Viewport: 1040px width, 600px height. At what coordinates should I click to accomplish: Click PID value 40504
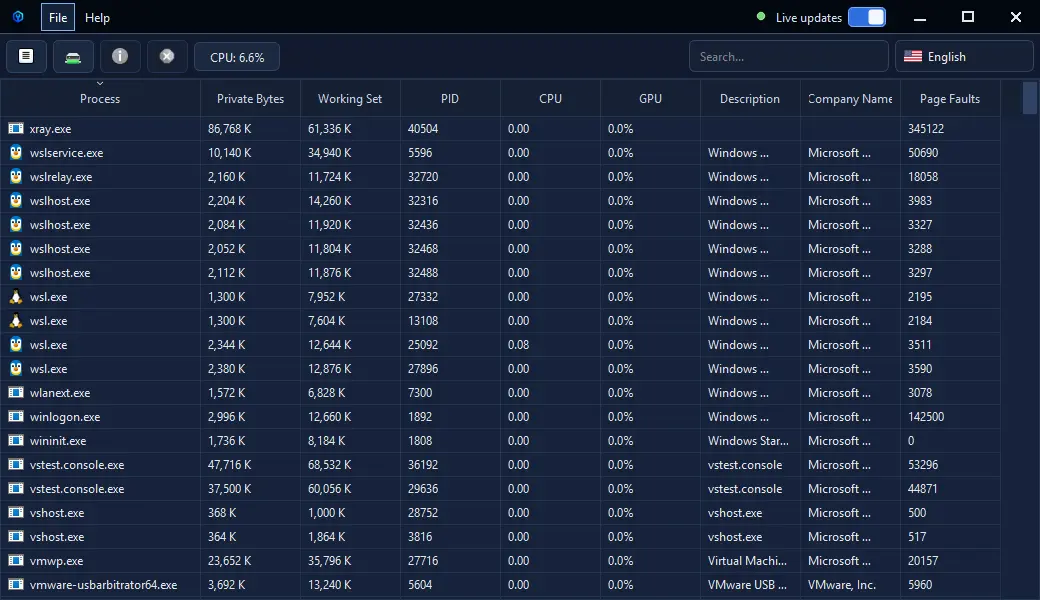click(x=423, y=129)
